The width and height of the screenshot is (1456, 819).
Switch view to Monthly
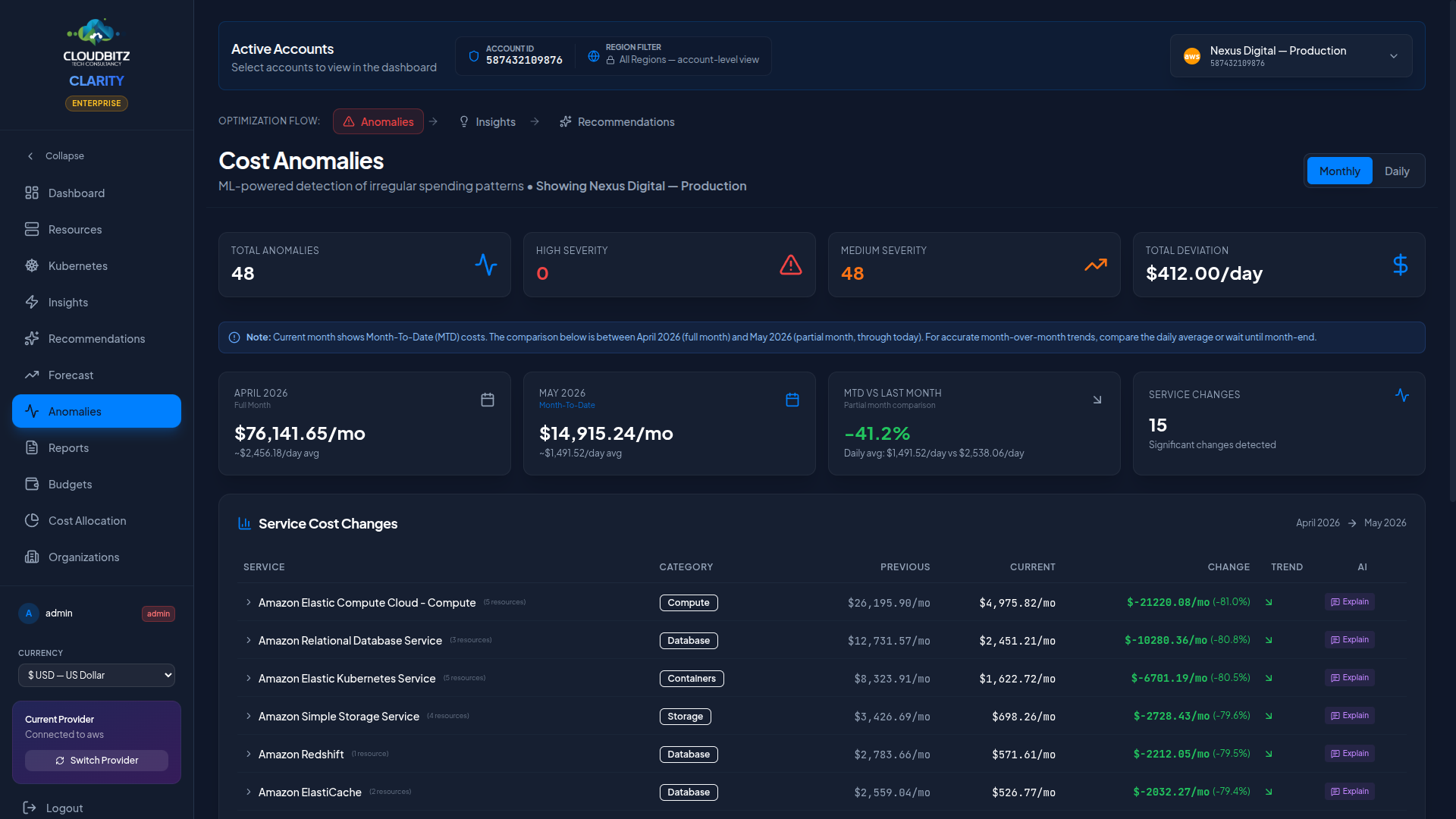click(x=1339, y=171)
